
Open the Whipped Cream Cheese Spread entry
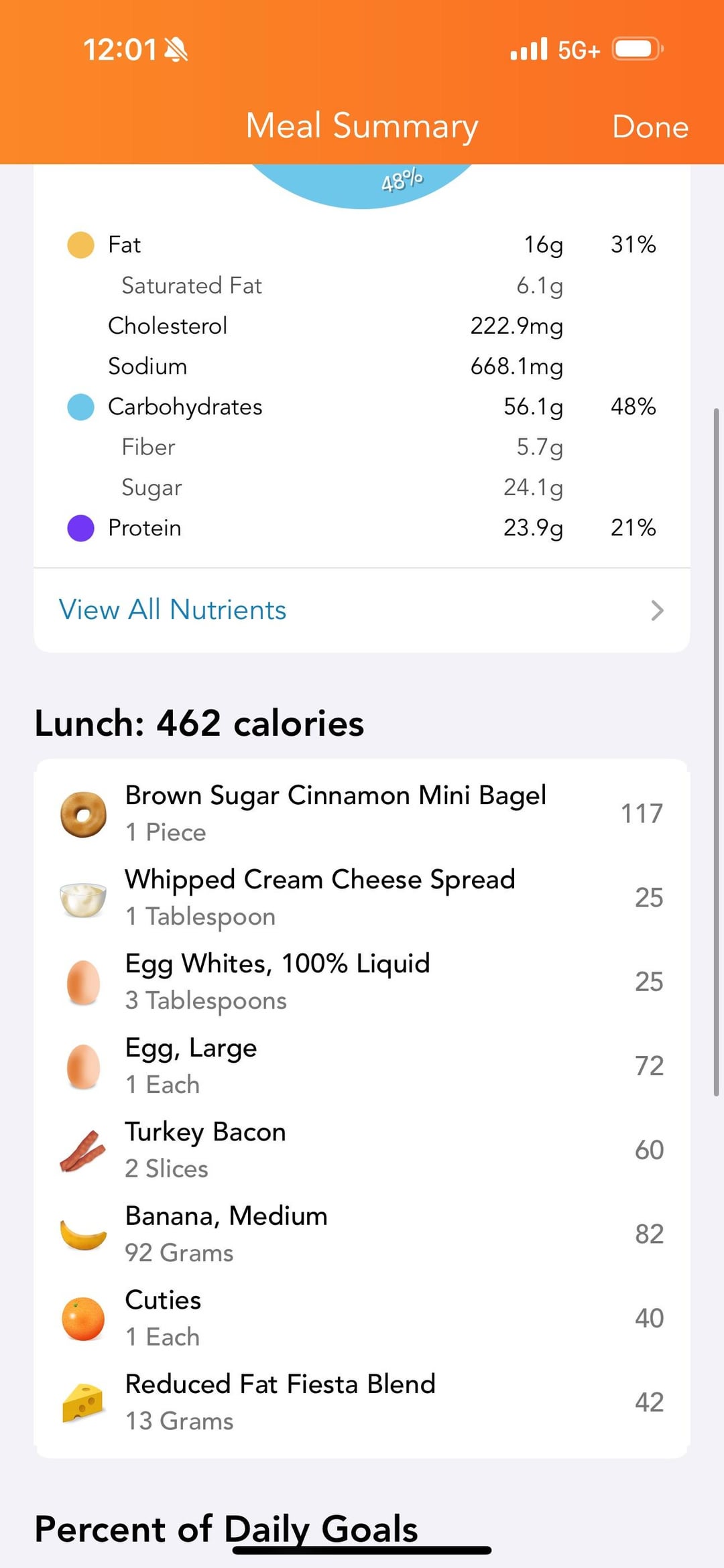(320, 880)
